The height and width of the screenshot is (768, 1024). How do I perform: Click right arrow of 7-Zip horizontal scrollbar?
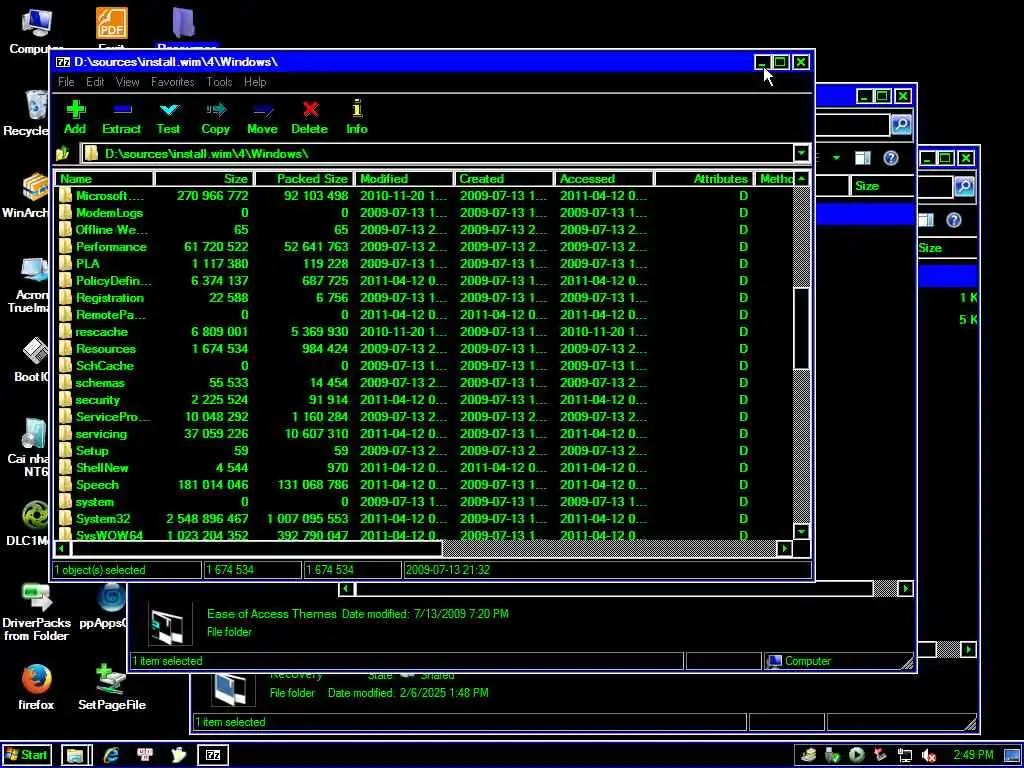pos(785,549)
